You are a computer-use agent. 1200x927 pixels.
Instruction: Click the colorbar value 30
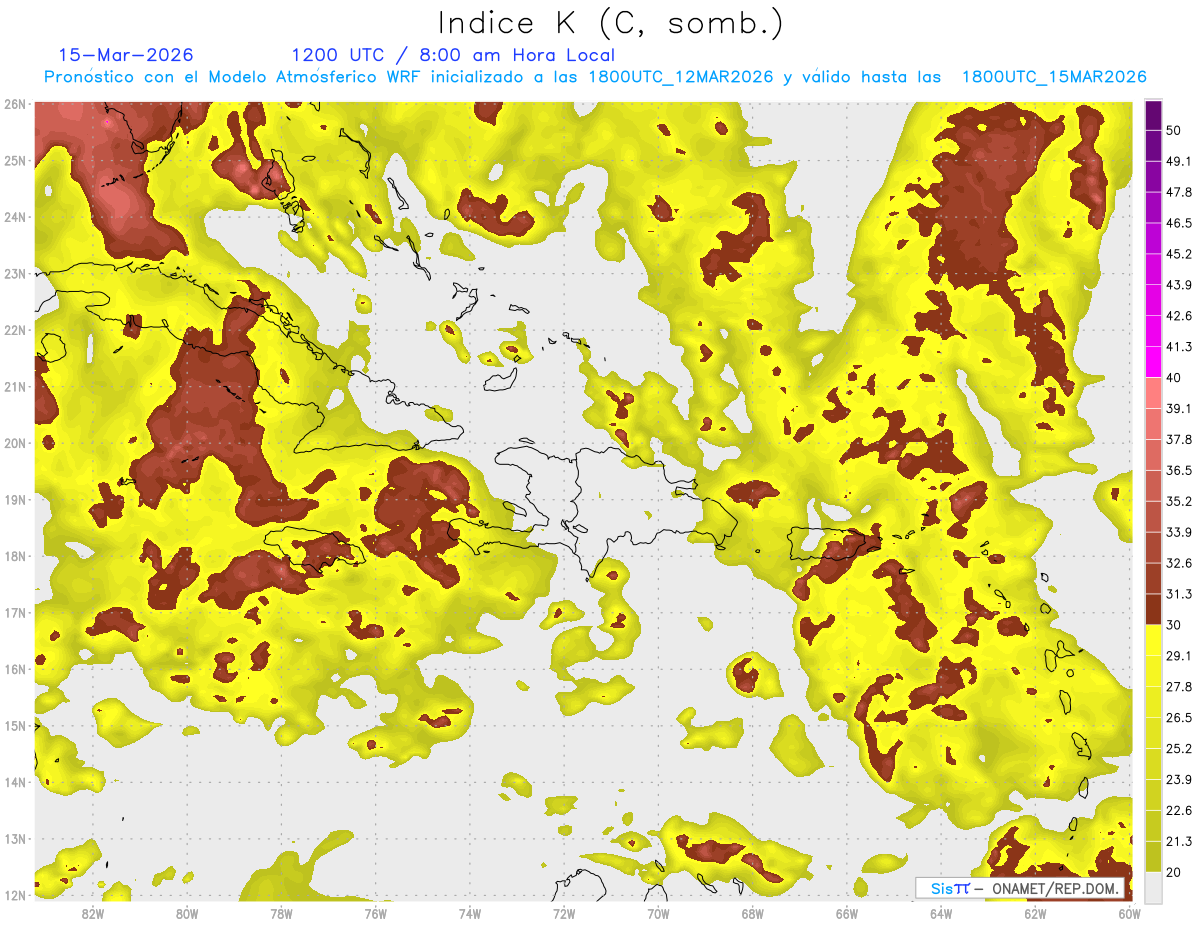1173,625
